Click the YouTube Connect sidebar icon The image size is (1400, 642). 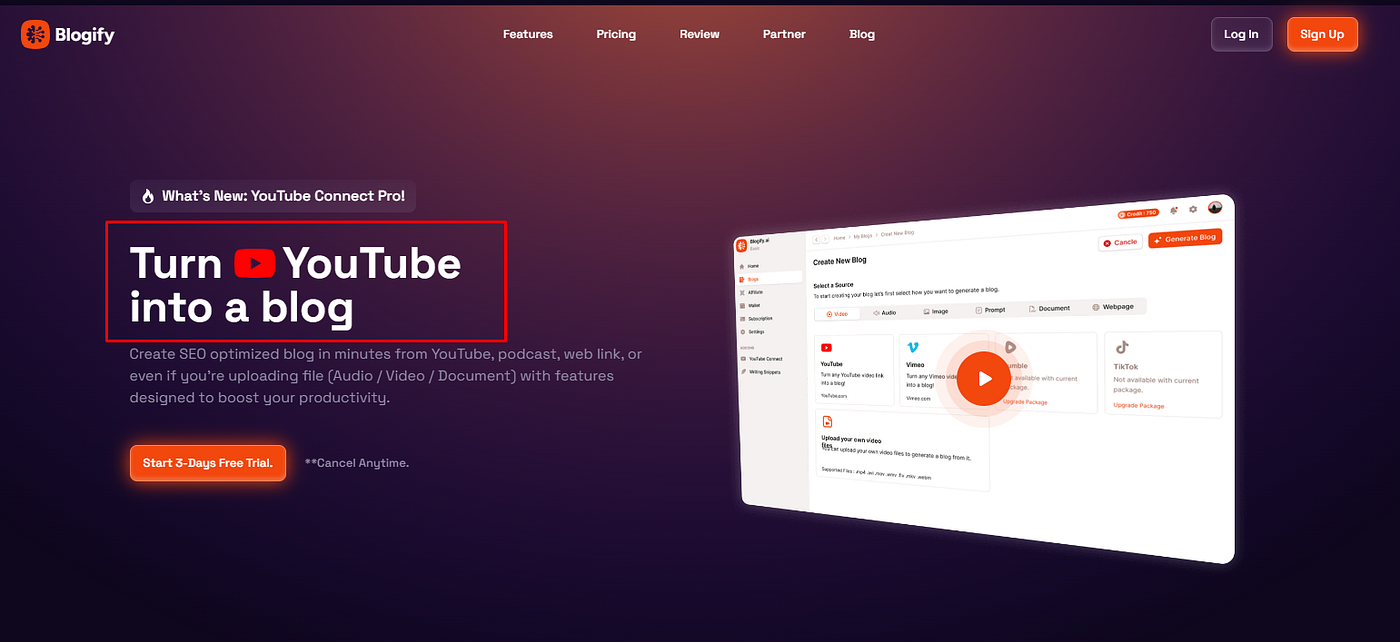tap(743, 359)
